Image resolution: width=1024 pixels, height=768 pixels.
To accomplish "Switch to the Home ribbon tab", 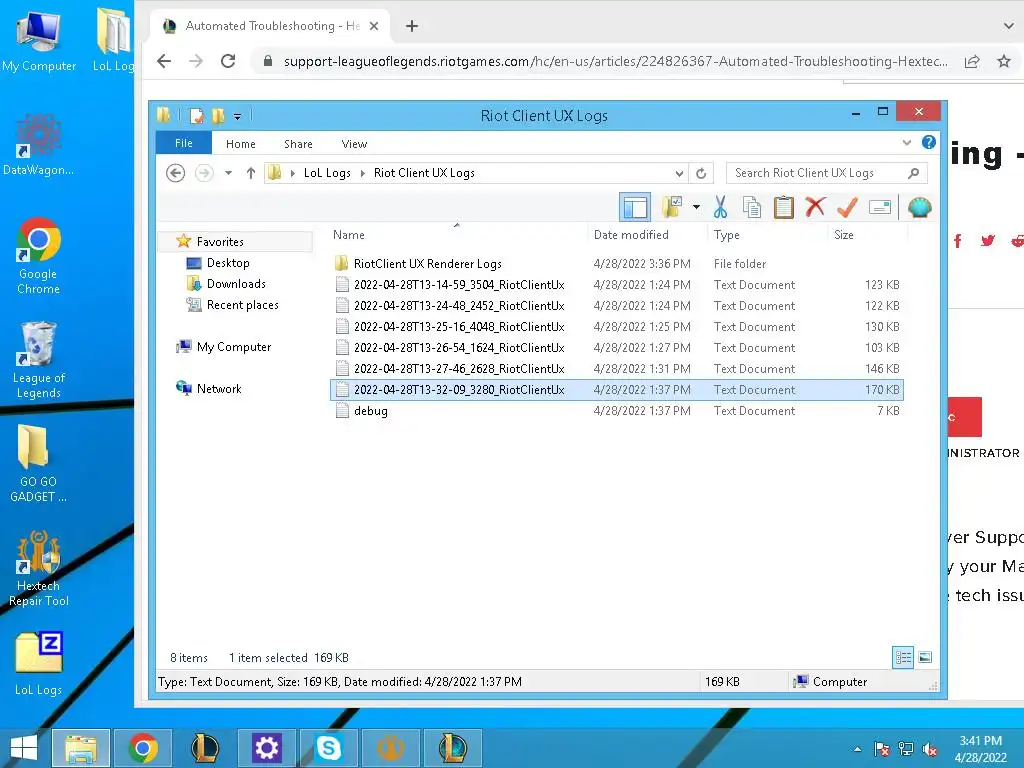I will click(x=240, y=144).
